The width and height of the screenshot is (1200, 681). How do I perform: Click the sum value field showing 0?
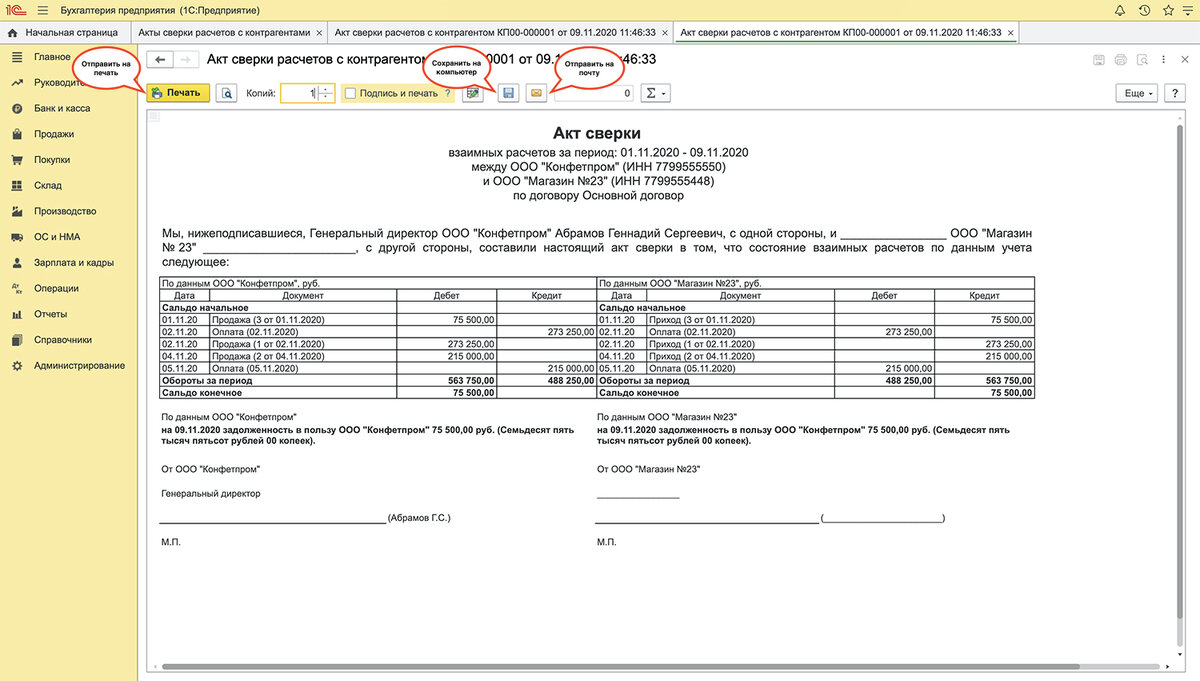click(x=594, y=93)
